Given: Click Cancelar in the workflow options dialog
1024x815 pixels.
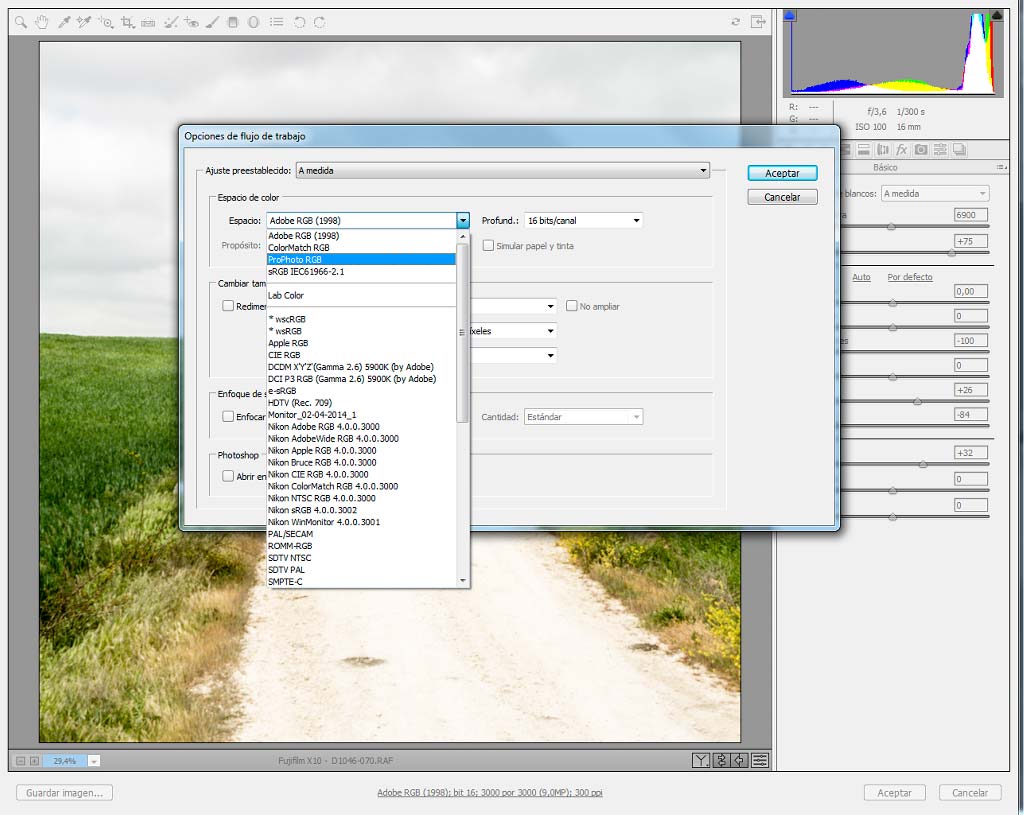Looking at the screenshot, I should tap(782, 197).
